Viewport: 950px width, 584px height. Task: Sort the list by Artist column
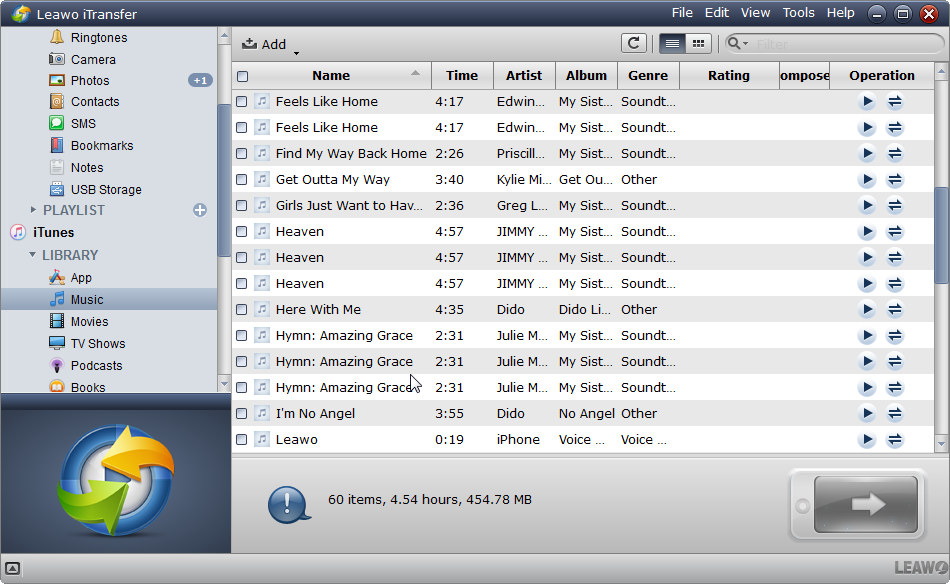click(x=523, y=75)
